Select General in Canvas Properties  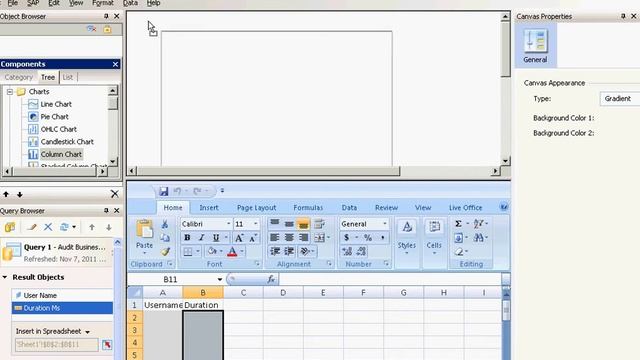click(535, 46)
